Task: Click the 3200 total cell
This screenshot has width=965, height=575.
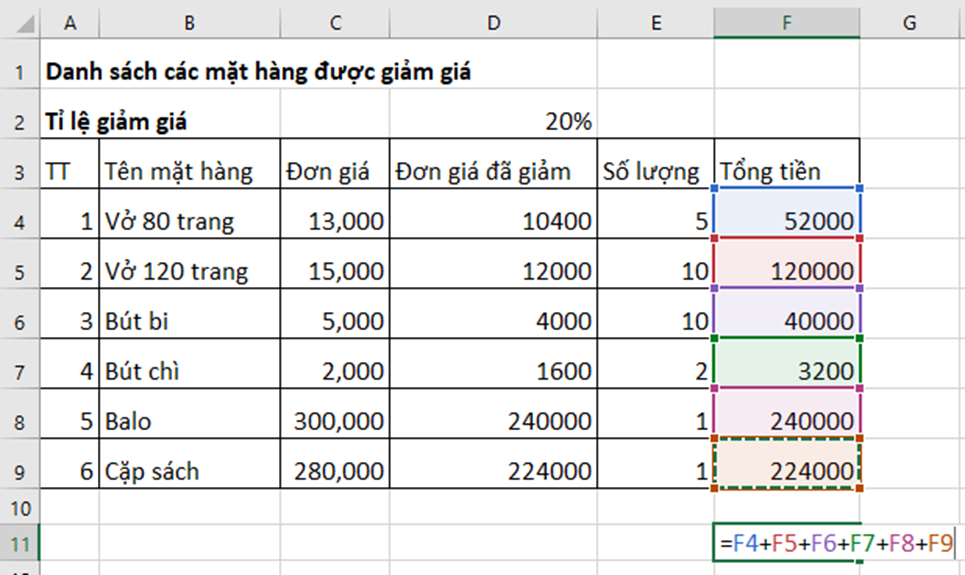Action: click(787, 363)
